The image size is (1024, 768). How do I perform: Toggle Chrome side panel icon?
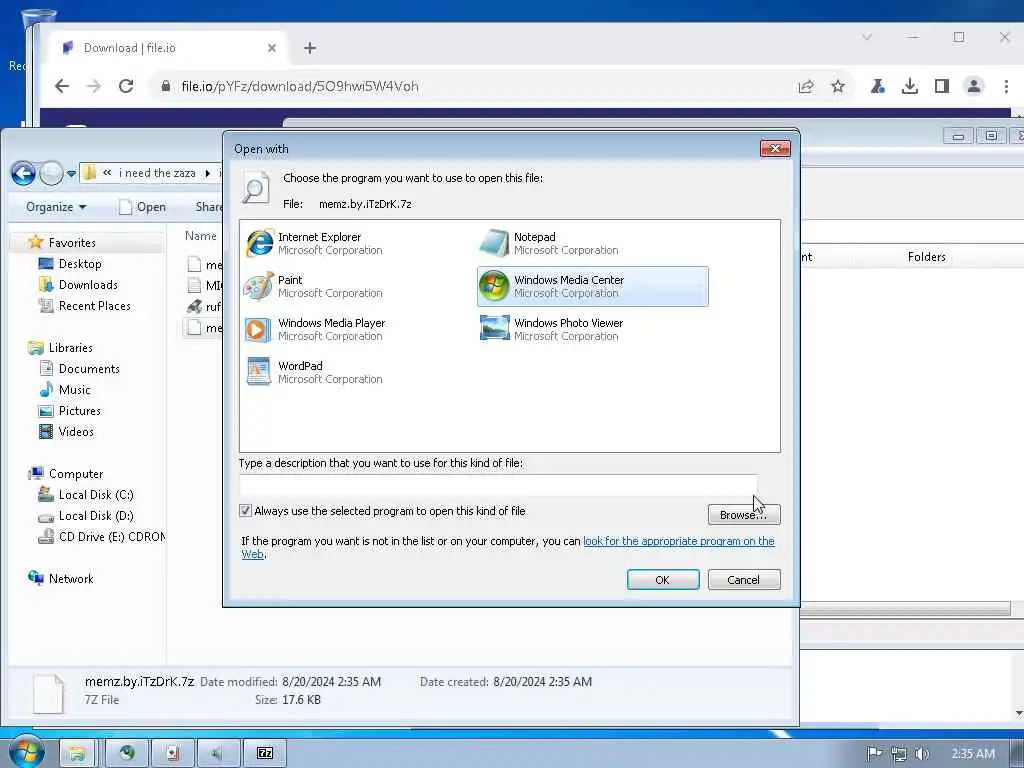[x=942, y=86]
